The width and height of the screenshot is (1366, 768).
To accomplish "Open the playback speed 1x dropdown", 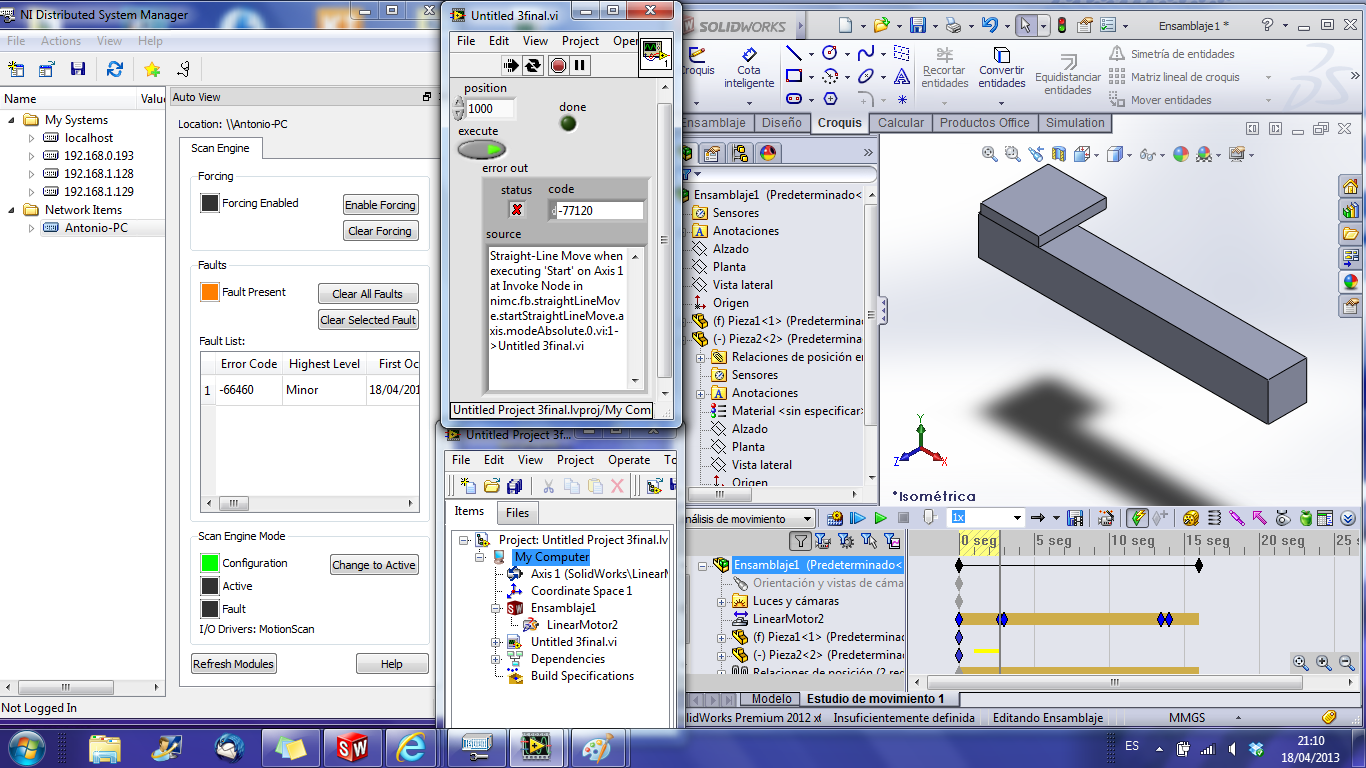I will [1018, 518].
